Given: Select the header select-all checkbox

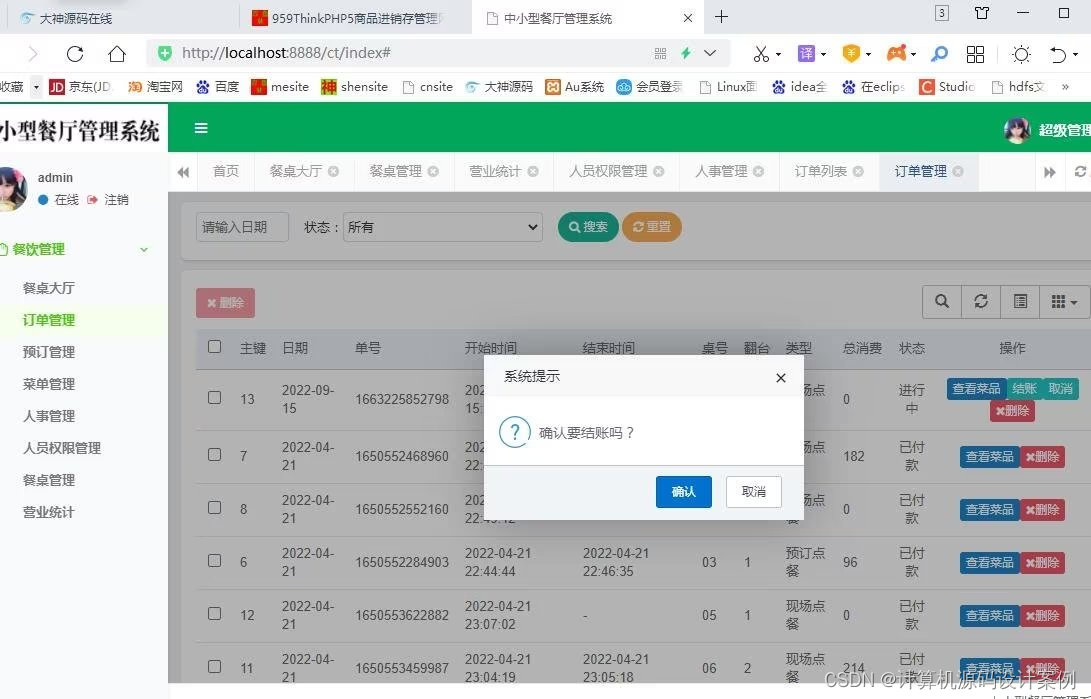Looking at the screenshot, I should pyautogui.click(x=214, y=346).
